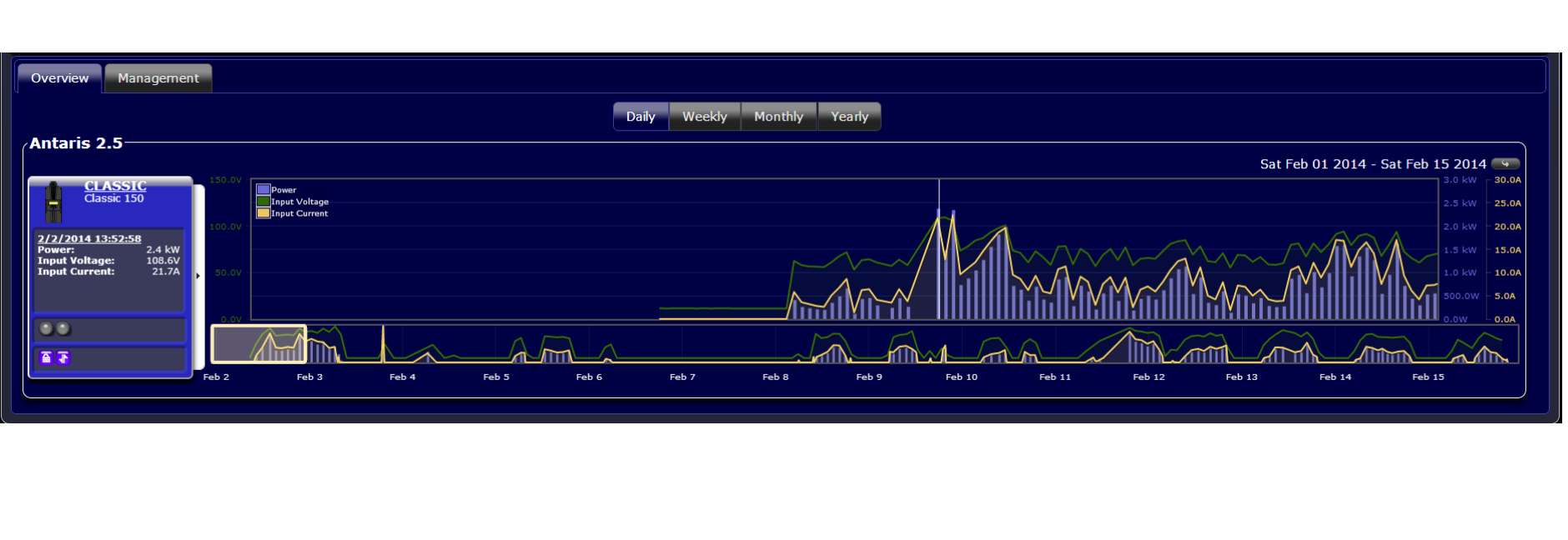Viewport: 1568px width, 540px height.
Task: Click the highlighted range selector in the overview chart
Action: tap(259, 344)
